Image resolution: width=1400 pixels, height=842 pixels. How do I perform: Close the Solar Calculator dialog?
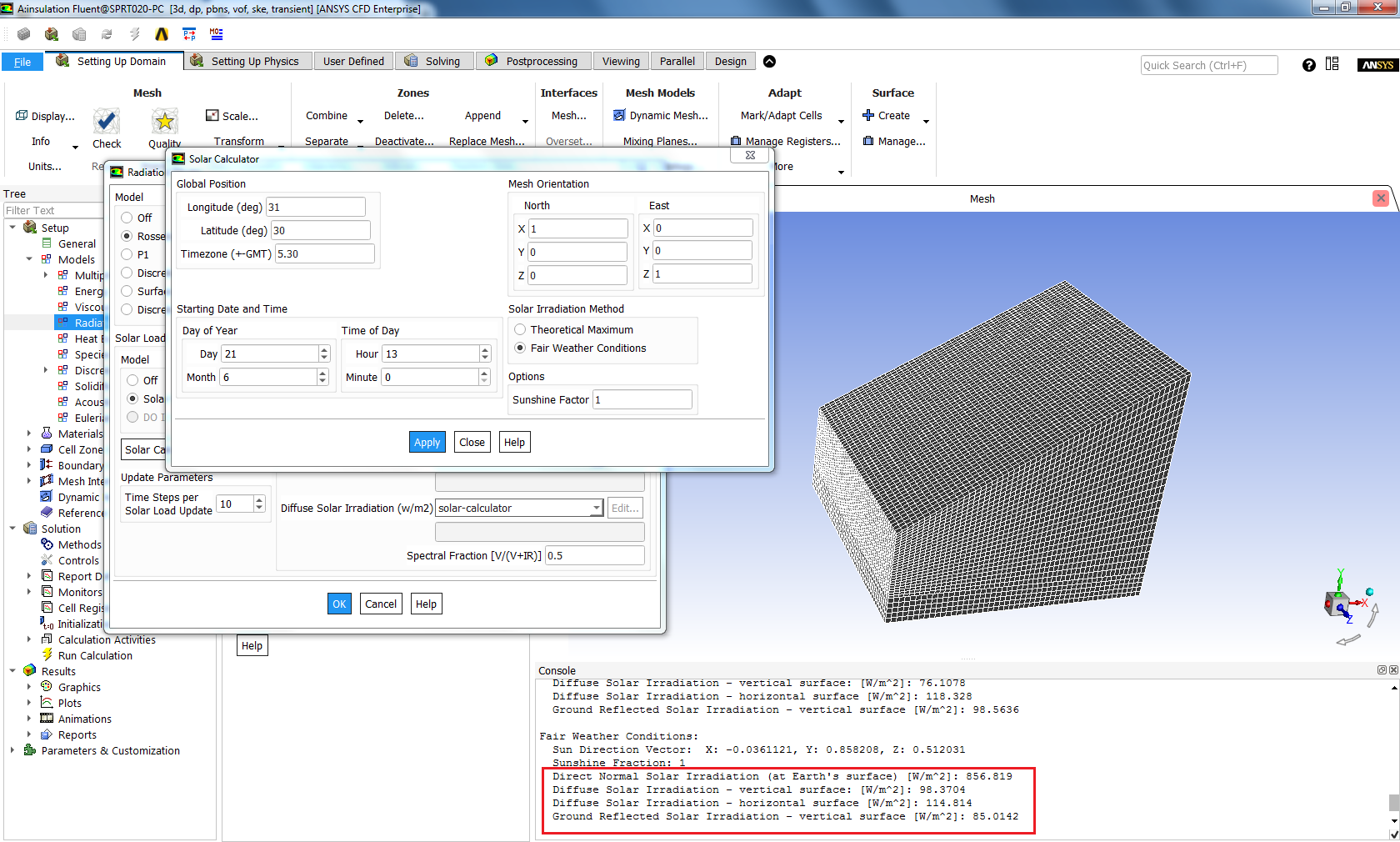(x=472, y=442)
